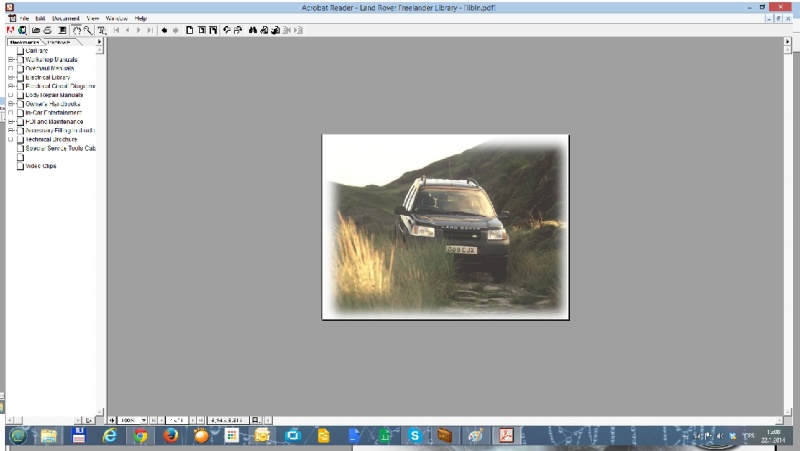Expand the Owner's Handbooks bookmark
This screenshot has width=800, height=451.
coord(11,104)
